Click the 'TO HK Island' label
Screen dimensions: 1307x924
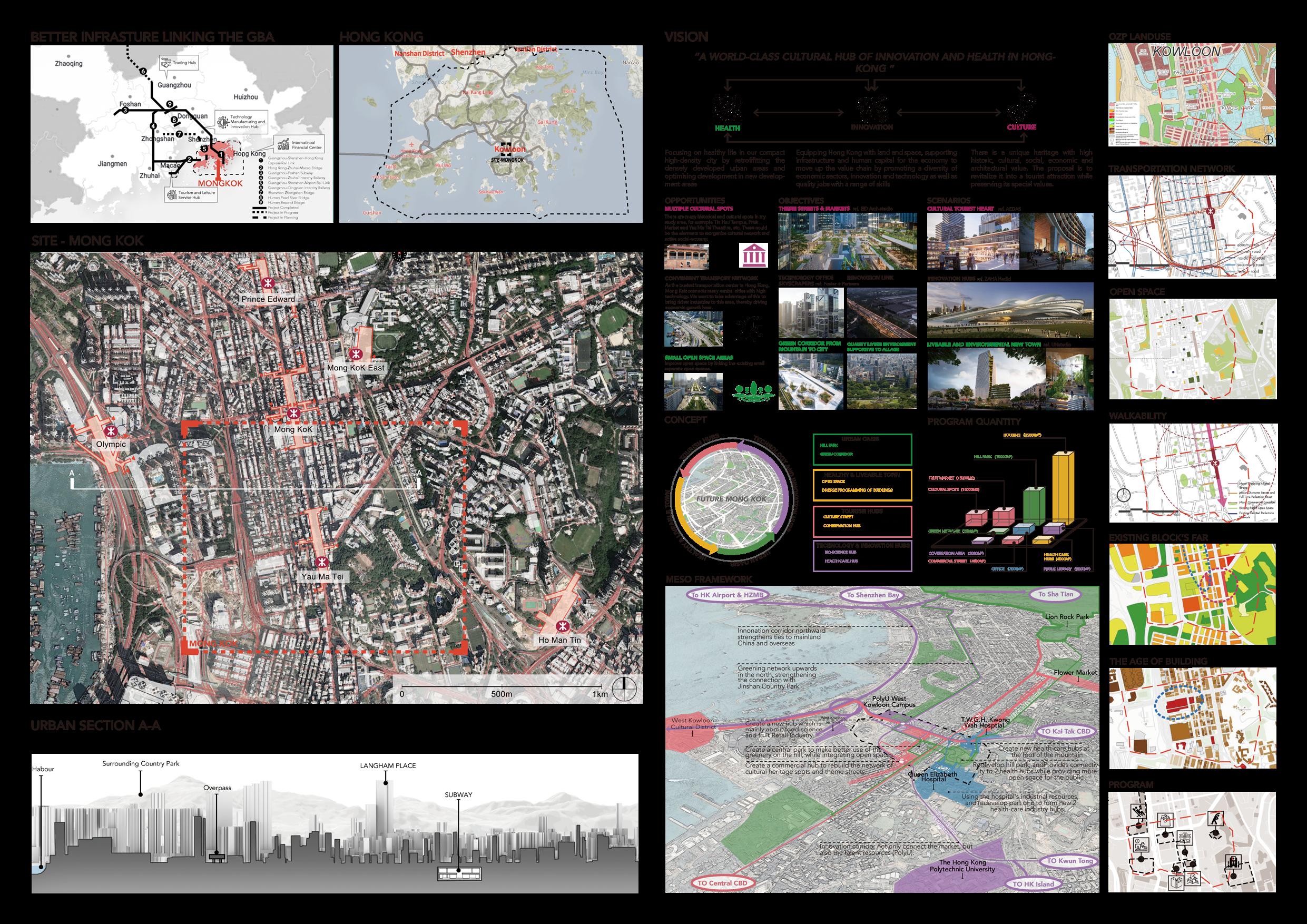click(1034, 884)
